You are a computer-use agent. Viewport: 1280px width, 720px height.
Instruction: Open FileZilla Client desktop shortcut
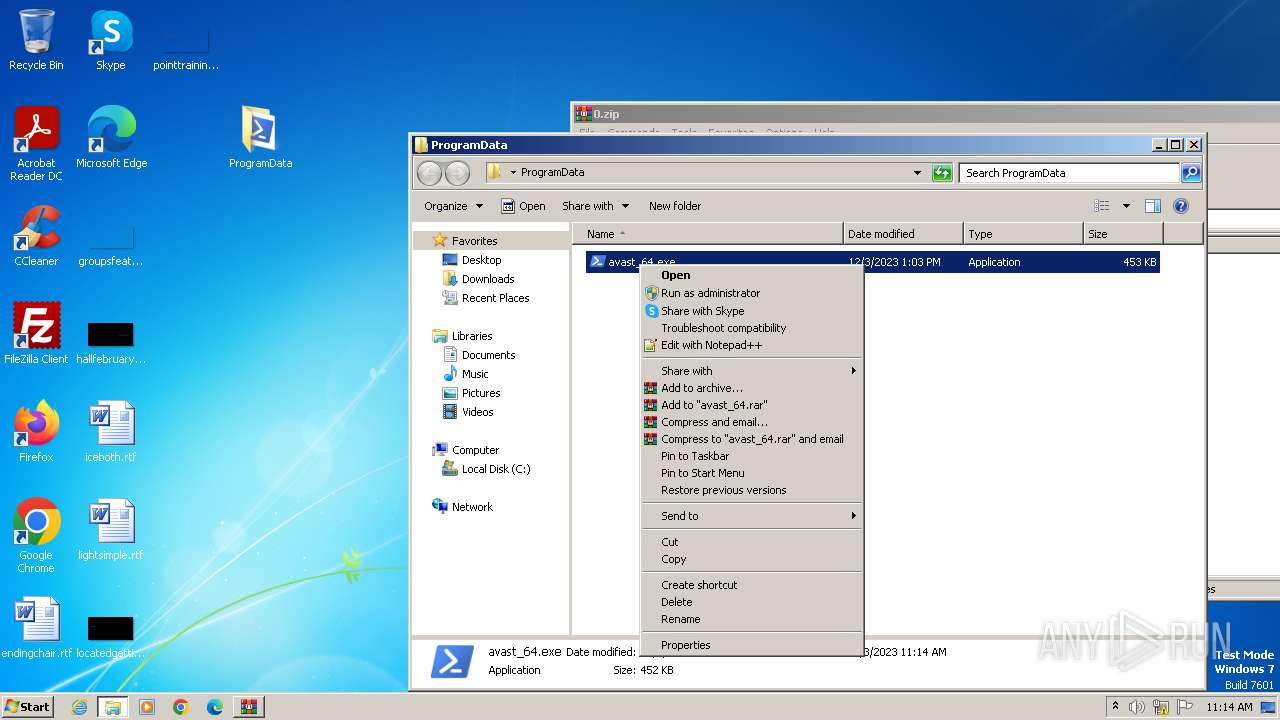coord(36,334)
